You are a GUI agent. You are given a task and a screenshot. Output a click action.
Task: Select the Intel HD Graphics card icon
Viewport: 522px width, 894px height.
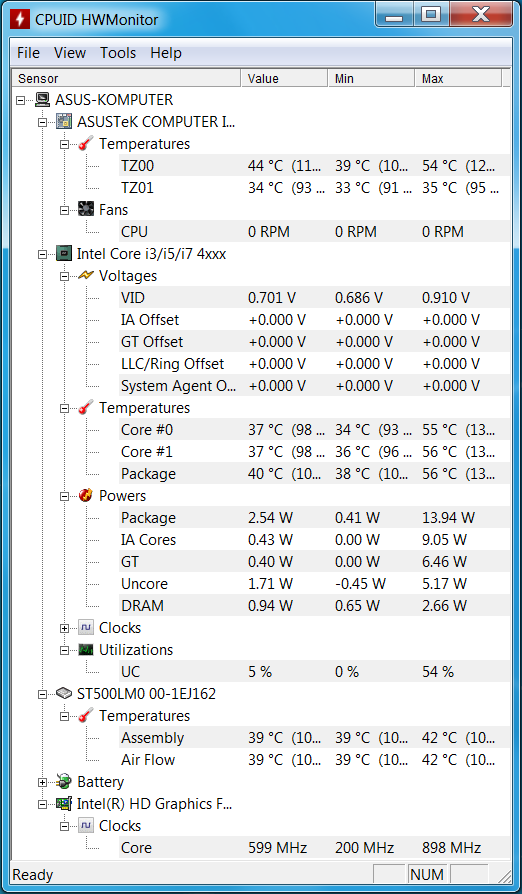click(64, 804)
